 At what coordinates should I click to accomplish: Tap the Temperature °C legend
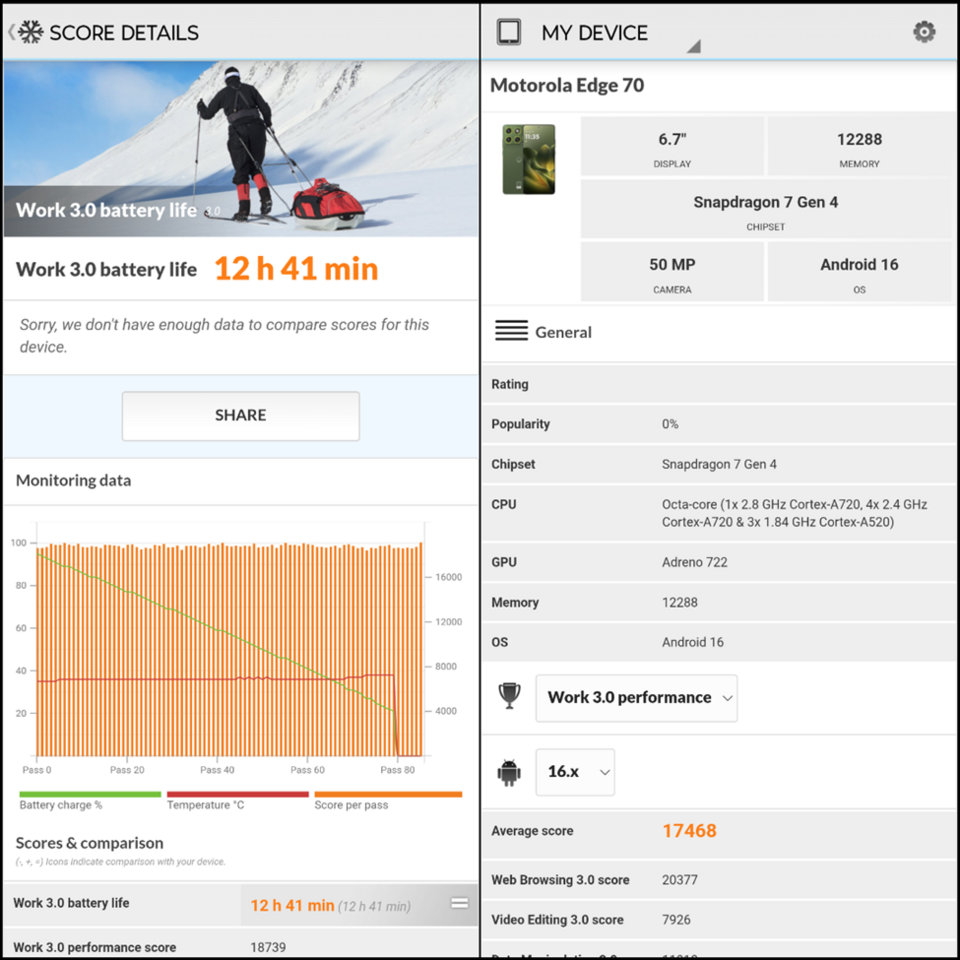tap(238, 801)
